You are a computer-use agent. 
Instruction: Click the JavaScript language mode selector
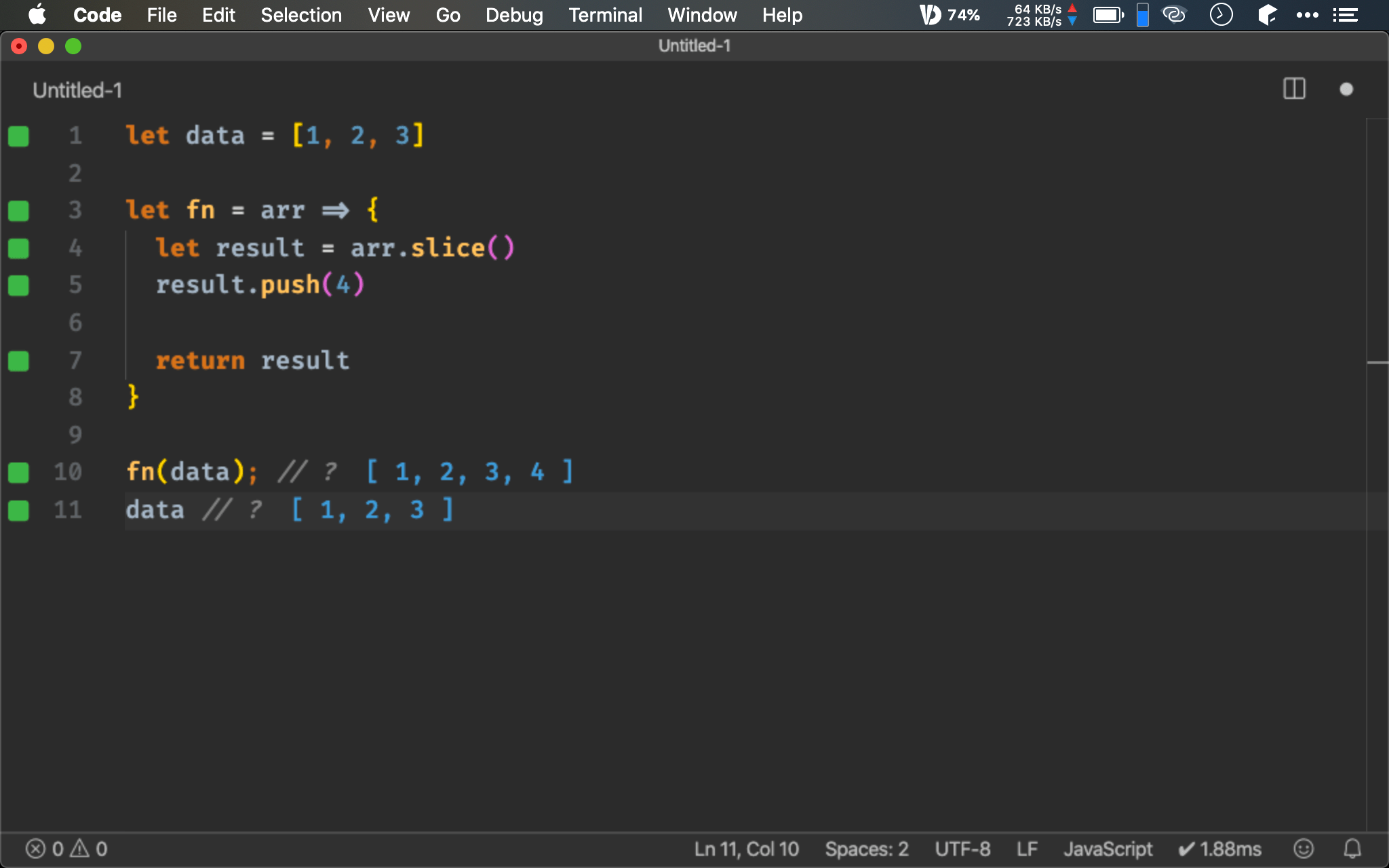point(1108,848)
